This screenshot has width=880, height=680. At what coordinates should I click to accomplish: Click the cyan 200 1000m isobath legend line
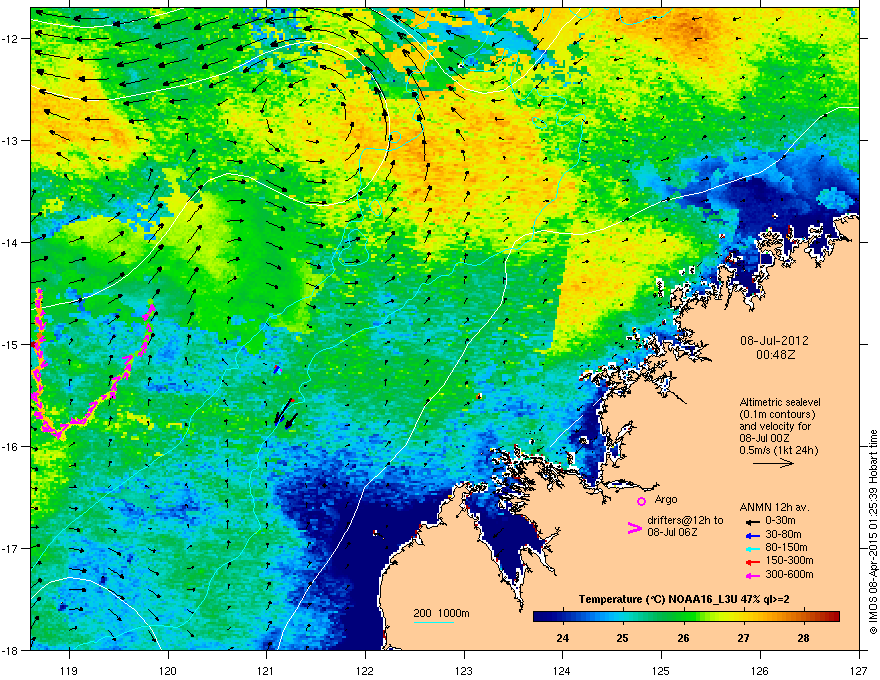(x=434, y=622)
